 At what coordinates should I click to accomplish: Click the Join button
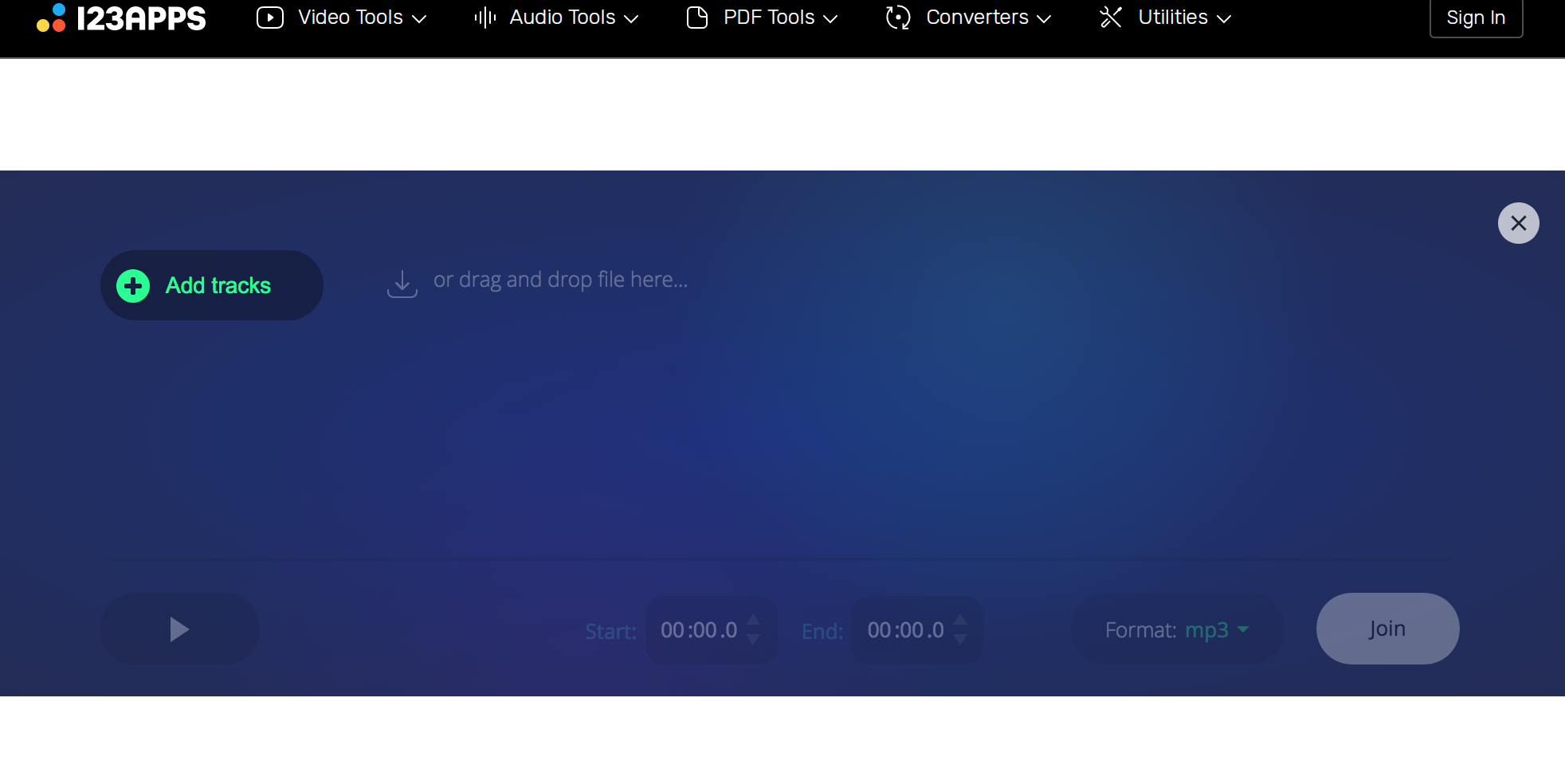pos(1387,629)
